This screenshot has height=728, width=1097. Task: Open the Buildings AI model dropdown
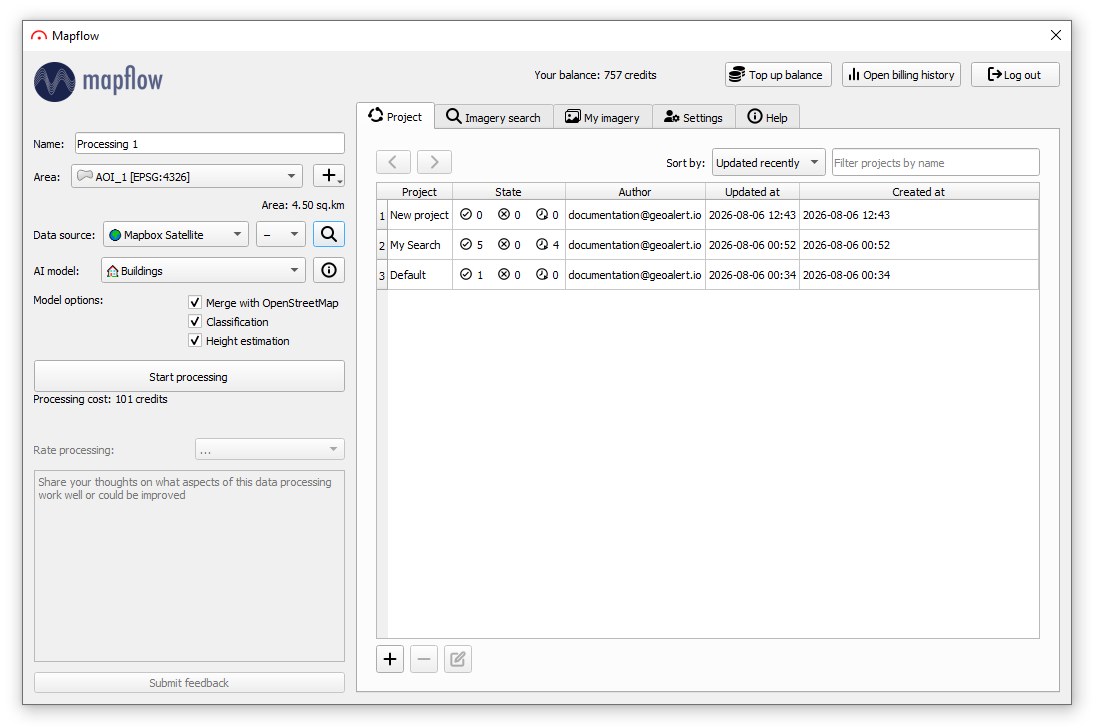tap(203, 271)
